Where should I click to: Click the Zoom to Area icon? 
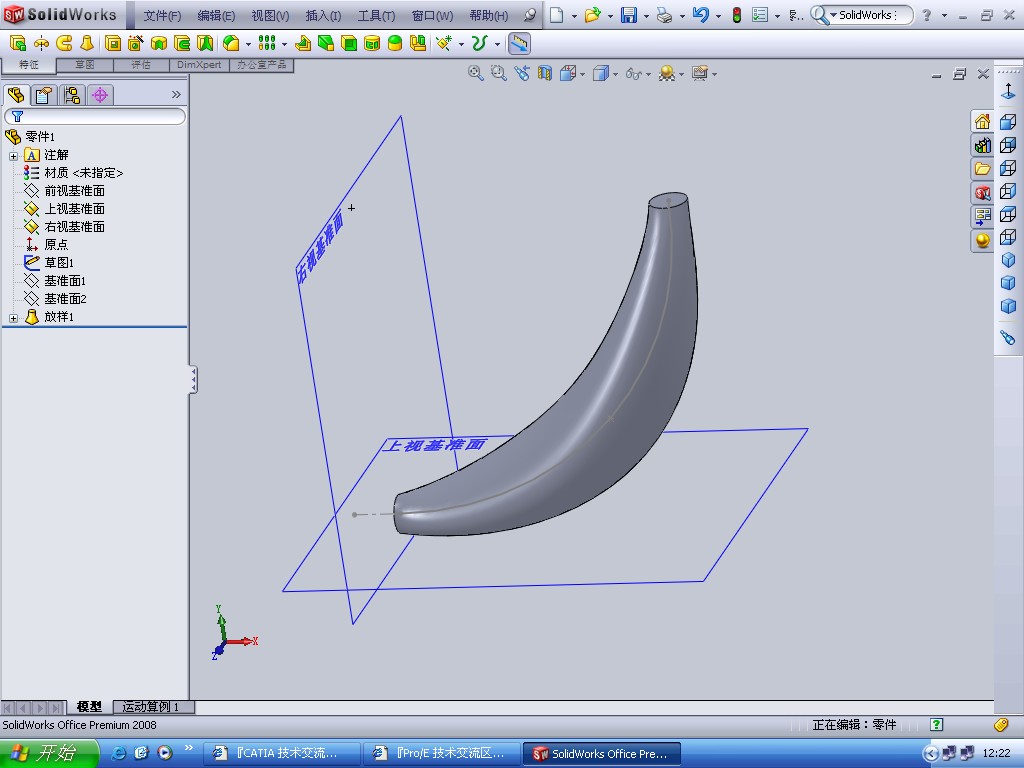click(498, 73)
